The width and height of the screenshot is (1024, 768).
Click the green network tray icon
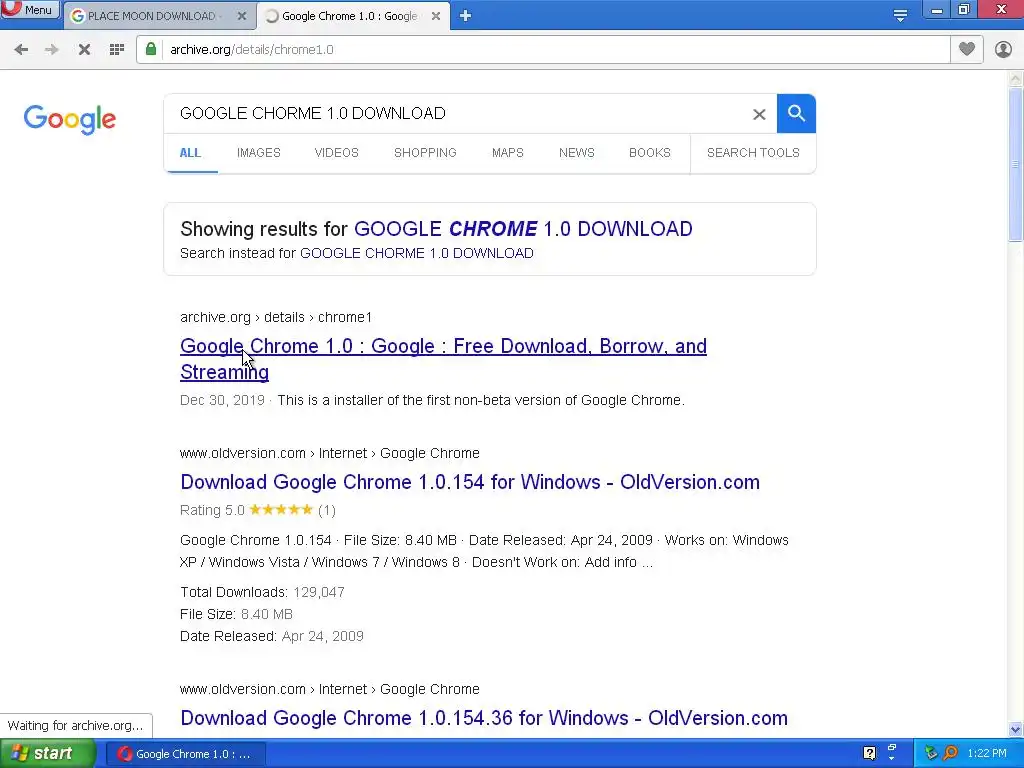931,754
